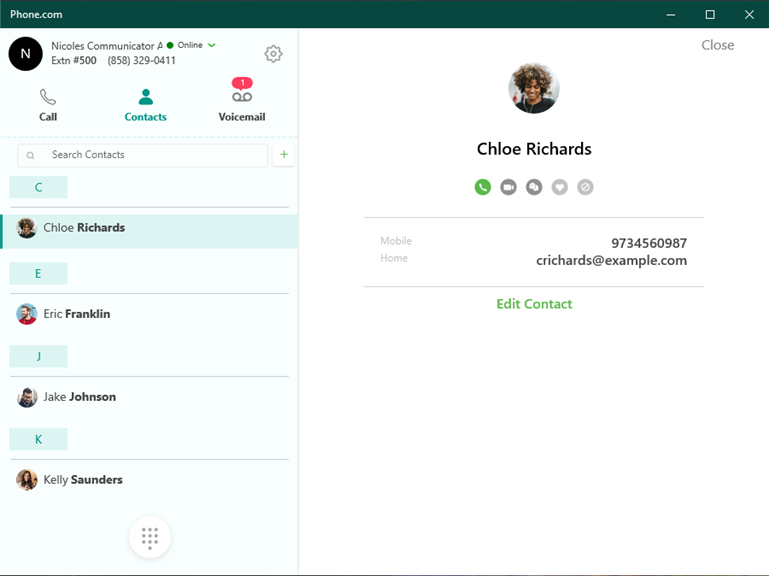
Task: Click the Nicoles Communicator account name
Action: 107,46
